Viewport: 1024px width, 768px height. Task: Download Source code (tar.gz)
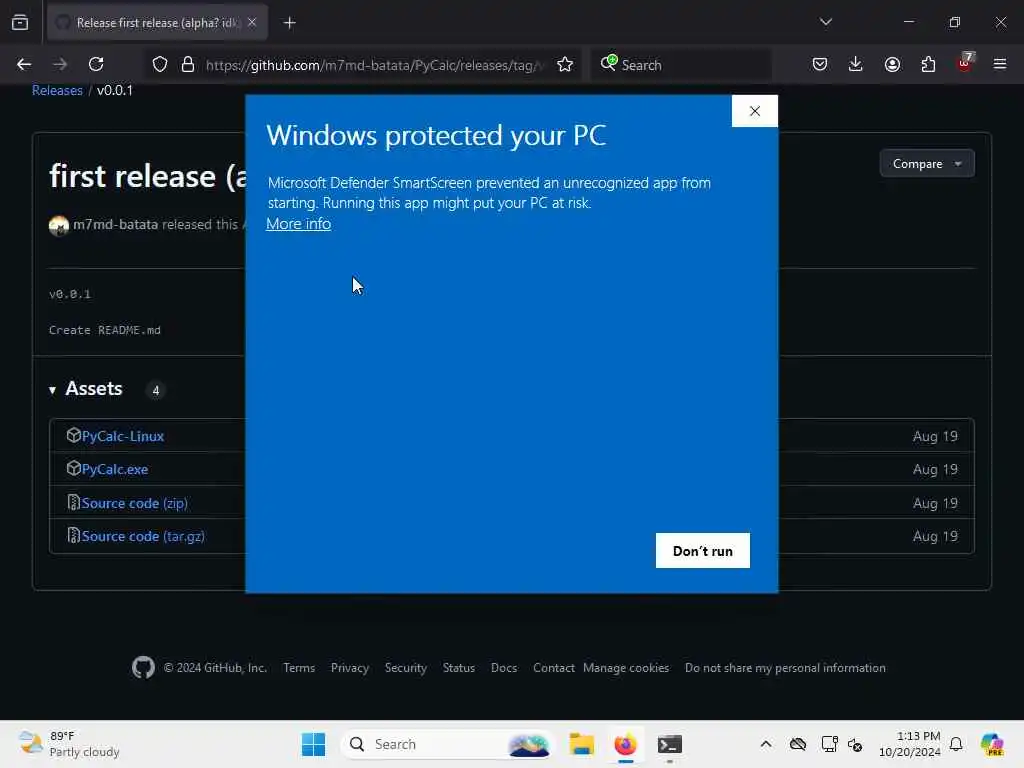tap(143, 536)
